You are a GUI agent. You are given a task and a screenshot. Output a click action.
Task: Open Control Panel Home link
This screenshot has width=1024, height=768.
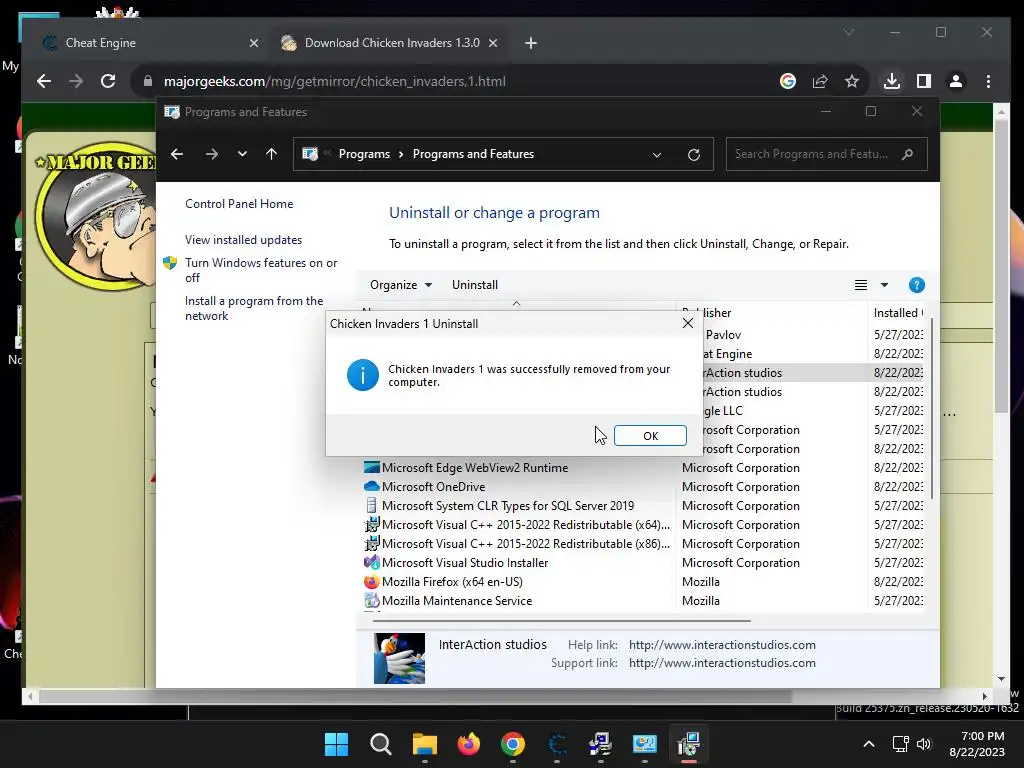point(239,204)
